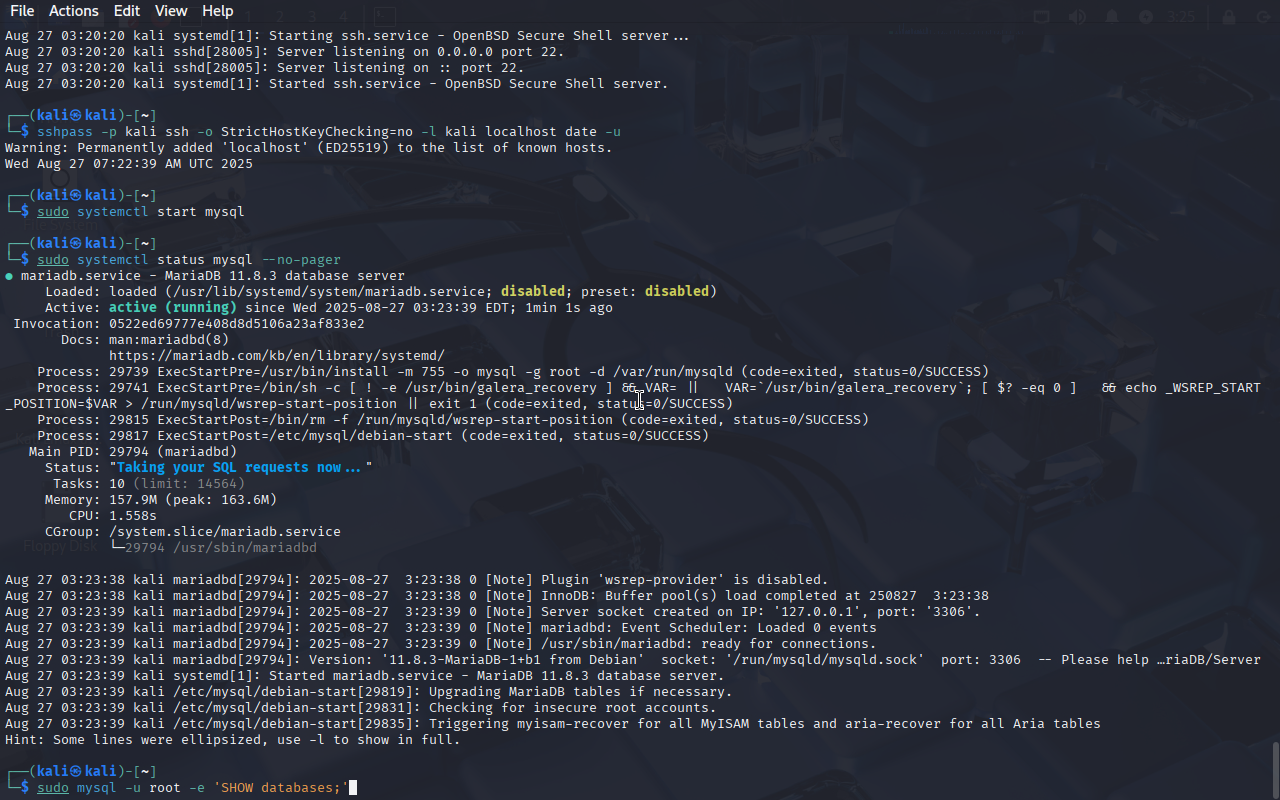Click the 'Docs: man:mariadbd(8)' line
This screenshot has width=1280, height=800.
[x=145, y=340]
